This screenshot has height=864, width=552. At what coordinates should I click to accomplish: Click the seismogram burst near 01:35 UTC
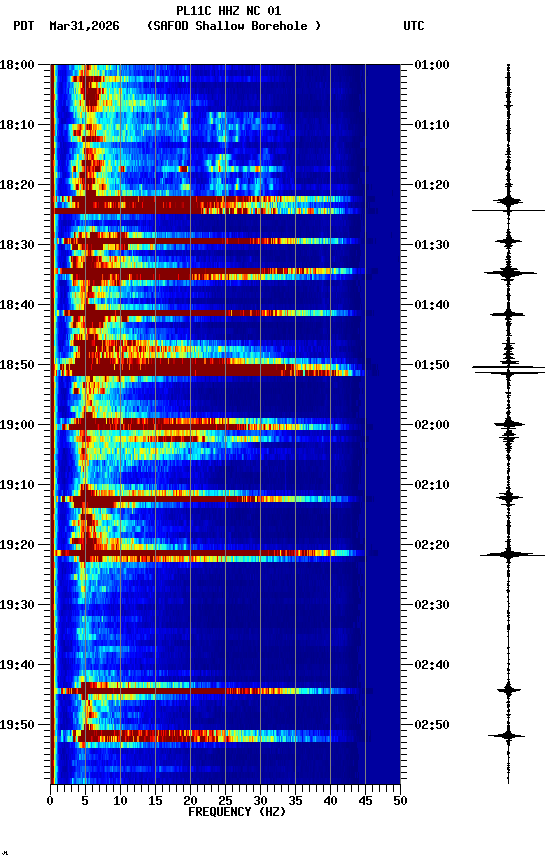(510, 273)
